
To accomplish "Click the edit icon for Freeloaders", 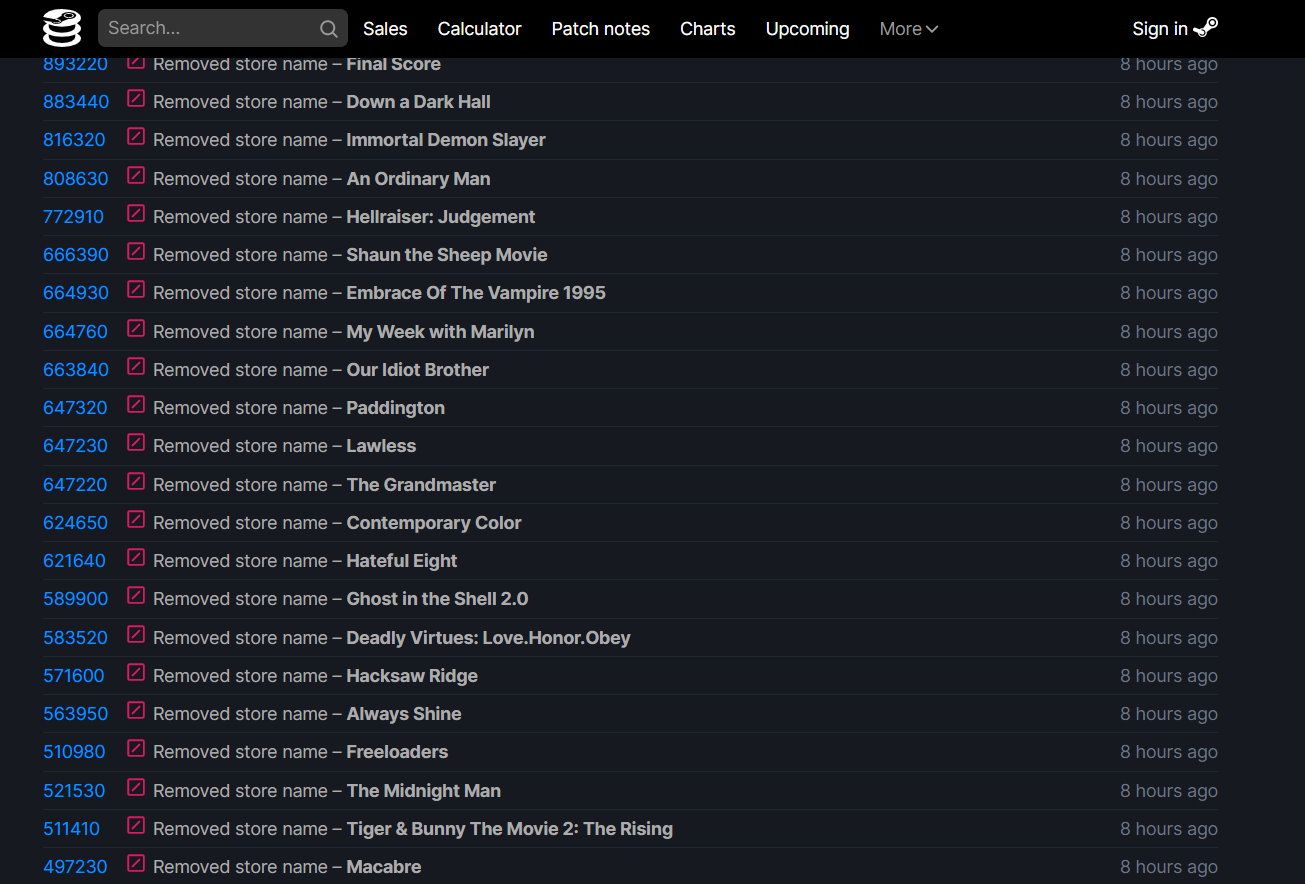I will 136,749.
